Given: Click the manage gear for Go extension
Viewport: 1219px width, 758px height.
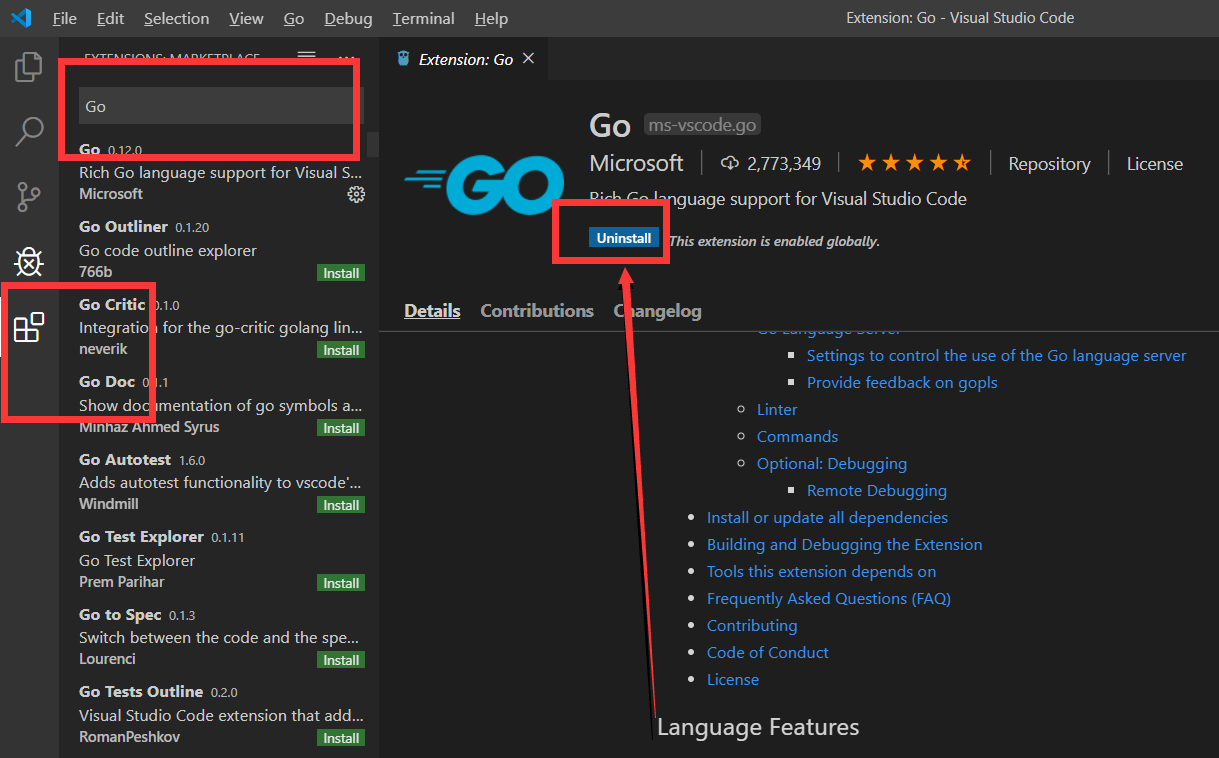Looking at the screenshot, I should 356,194.
